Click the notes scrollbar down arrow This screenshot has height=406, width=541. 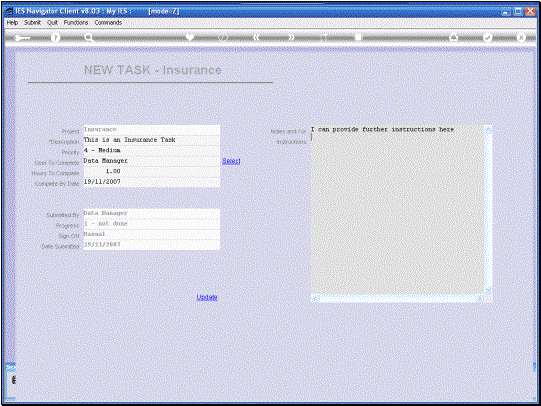tap(488, 290)
